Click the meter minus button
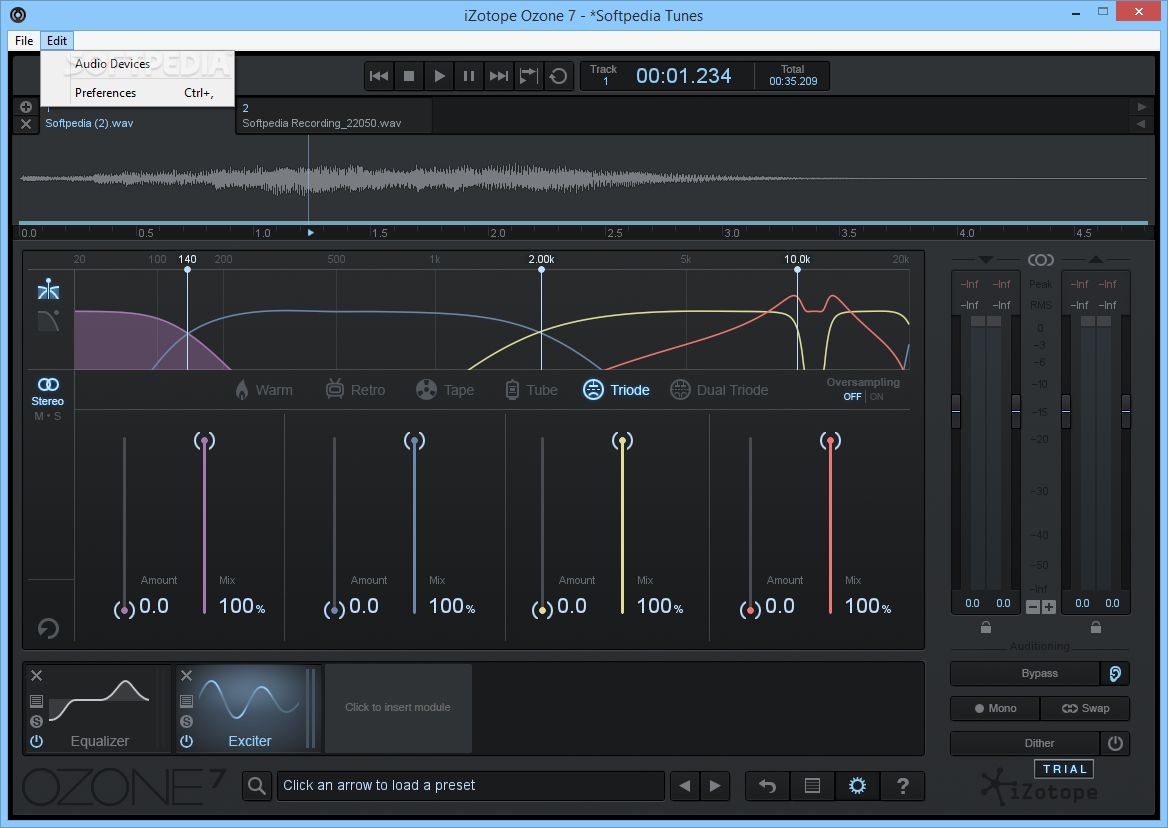This screenshot has height=828, width=1168. (1032, 607)
